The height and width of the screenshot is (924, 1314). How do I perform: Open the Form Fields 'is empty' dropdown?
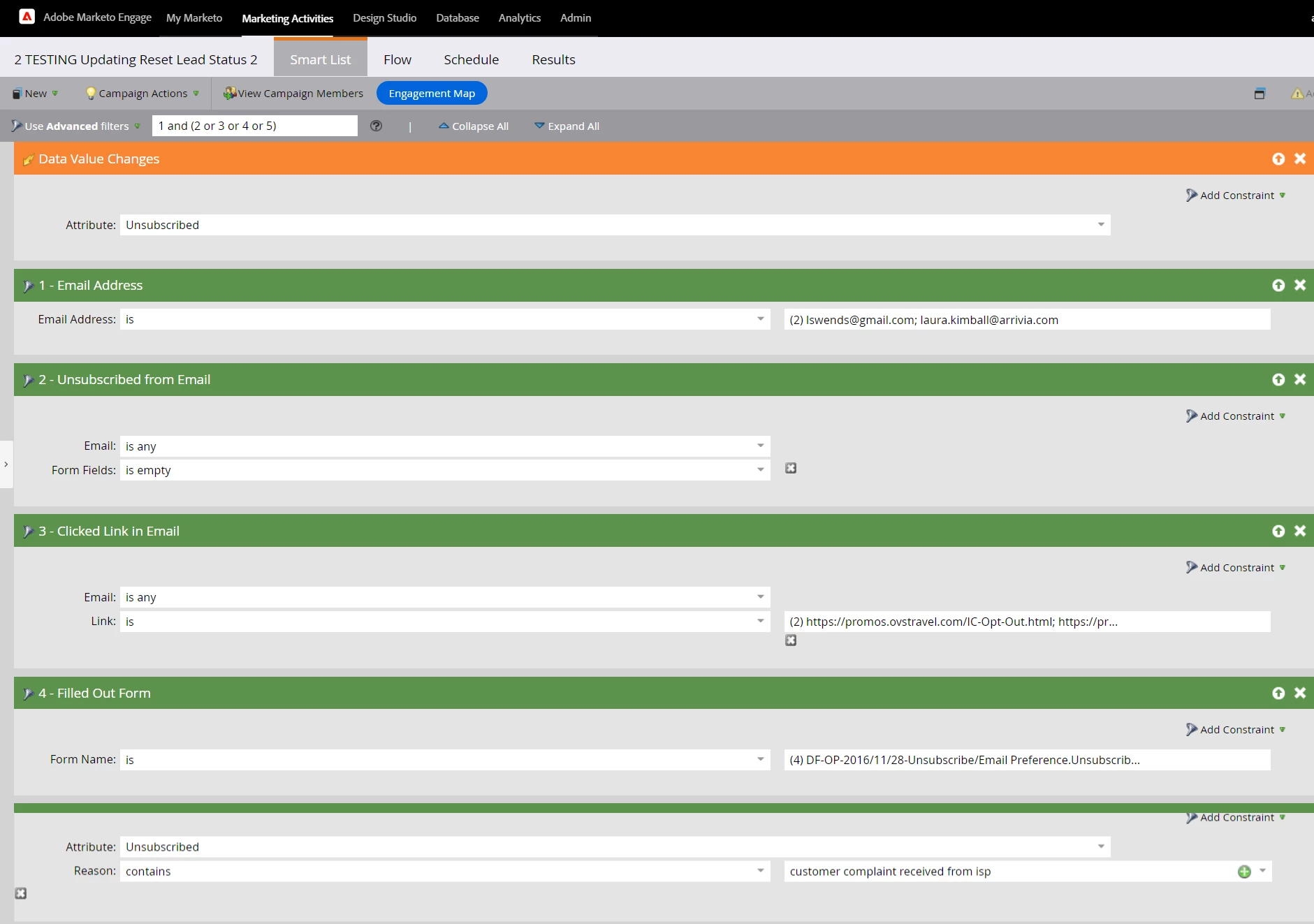point(445,470)
